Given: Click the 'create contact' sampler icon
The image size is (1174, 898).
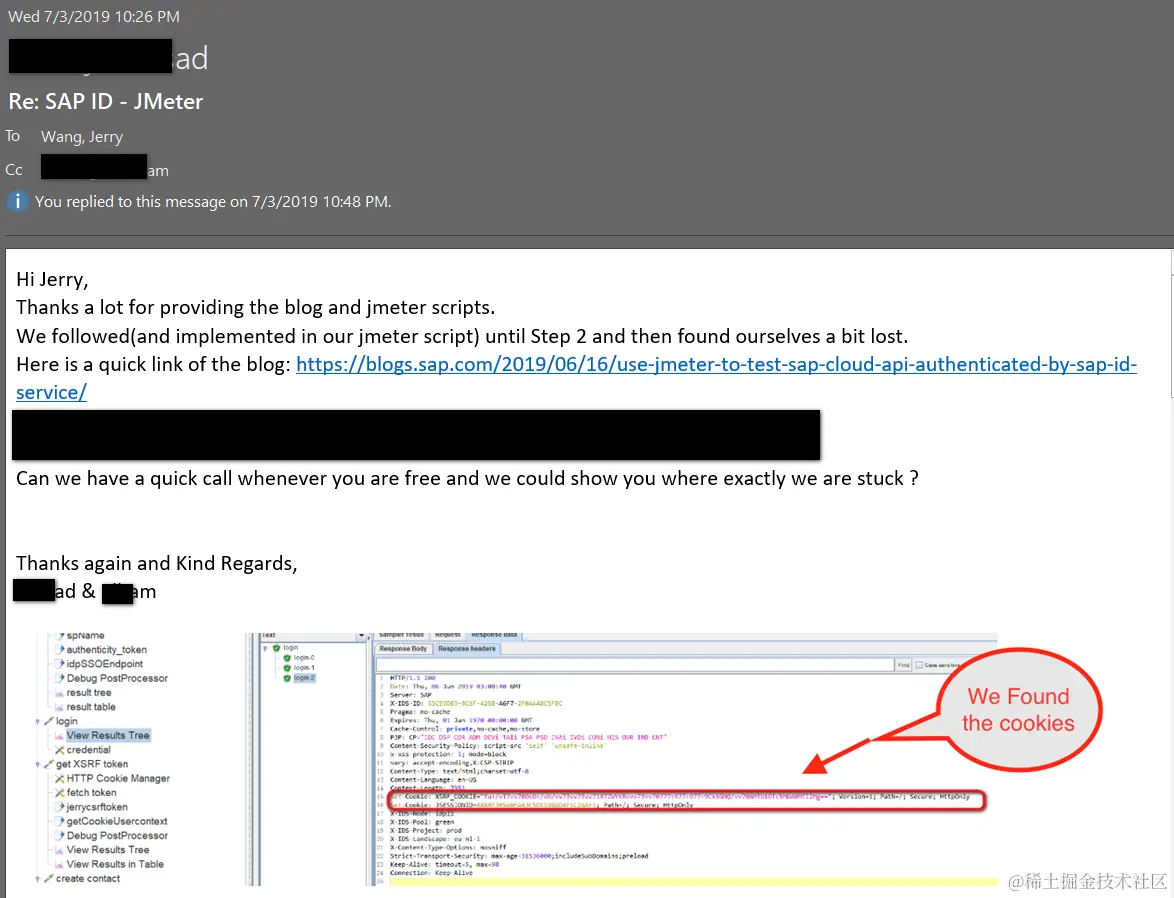Looking at the screenshot, I should [49, 878].
